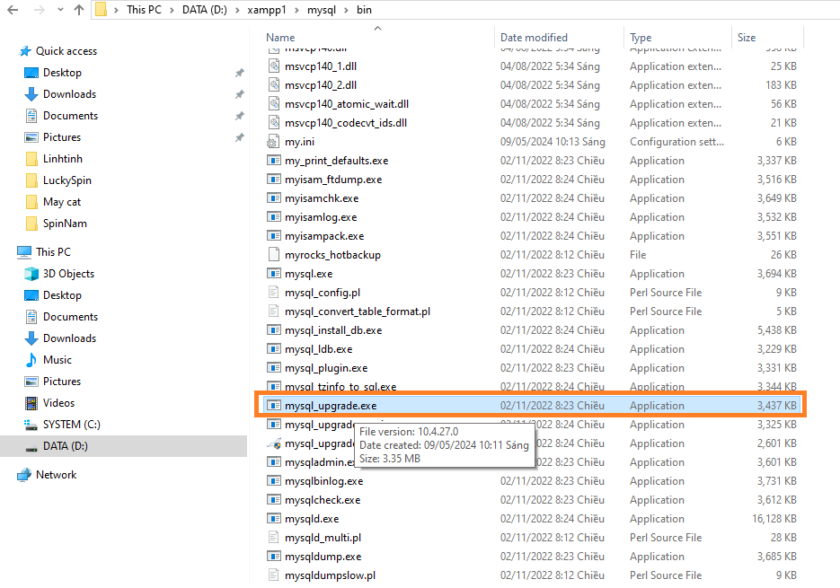Expand the chevron after xampp1 in address bar
This screenshot has height=588, width=840.
297,10
